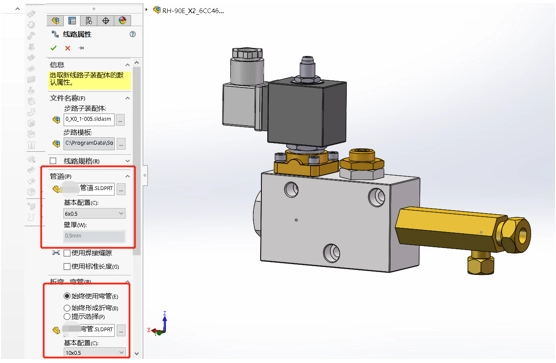Image resolution: width=556 pixels, height=363 pixels.
Task: Confirm route properties with green checkmark
Action: pyautogui.click(x=54, y=48)
